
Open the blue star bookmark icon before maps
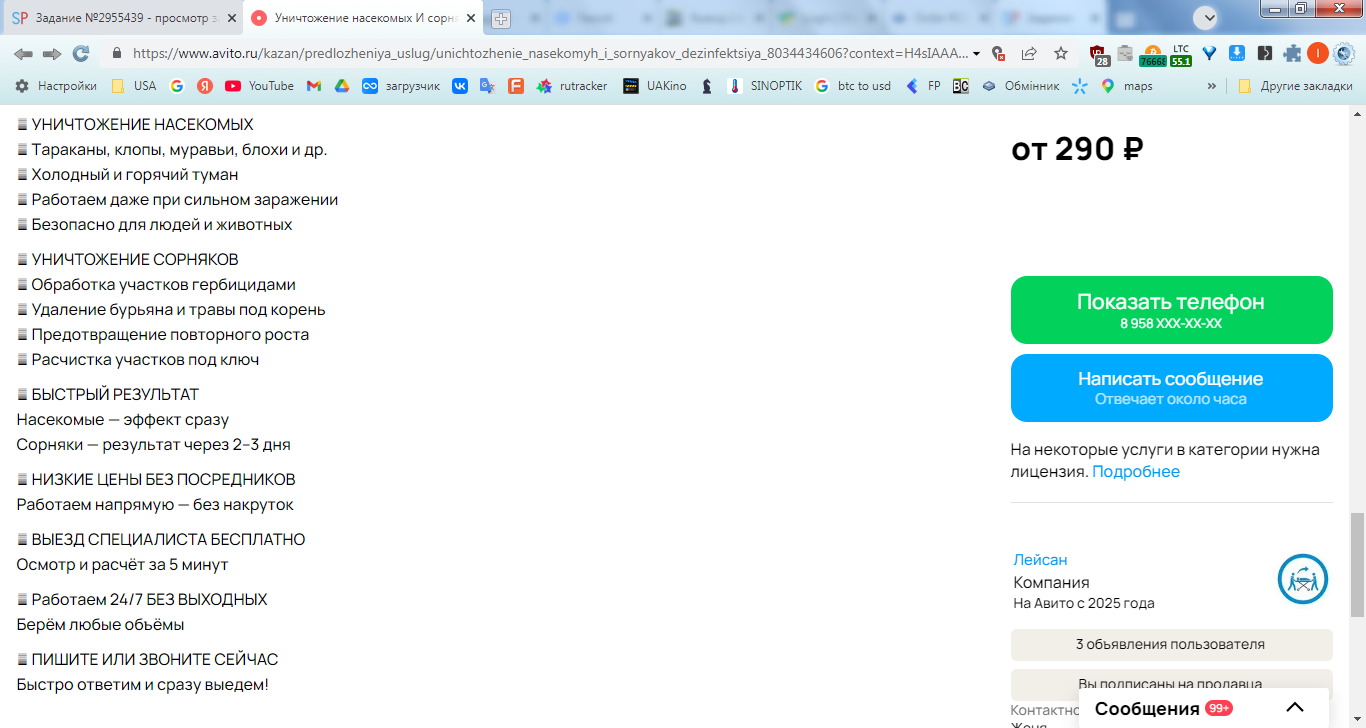point(1079,86)
